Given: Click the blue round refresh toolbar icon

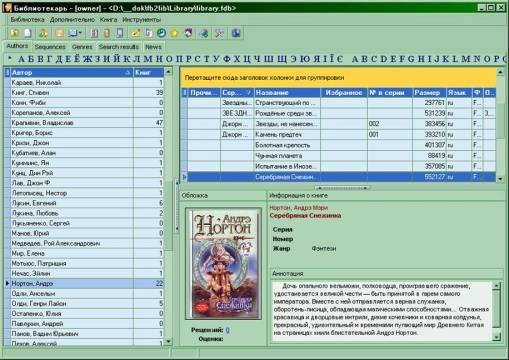Looking at the screenshot, I should click(x=162, y=33).
